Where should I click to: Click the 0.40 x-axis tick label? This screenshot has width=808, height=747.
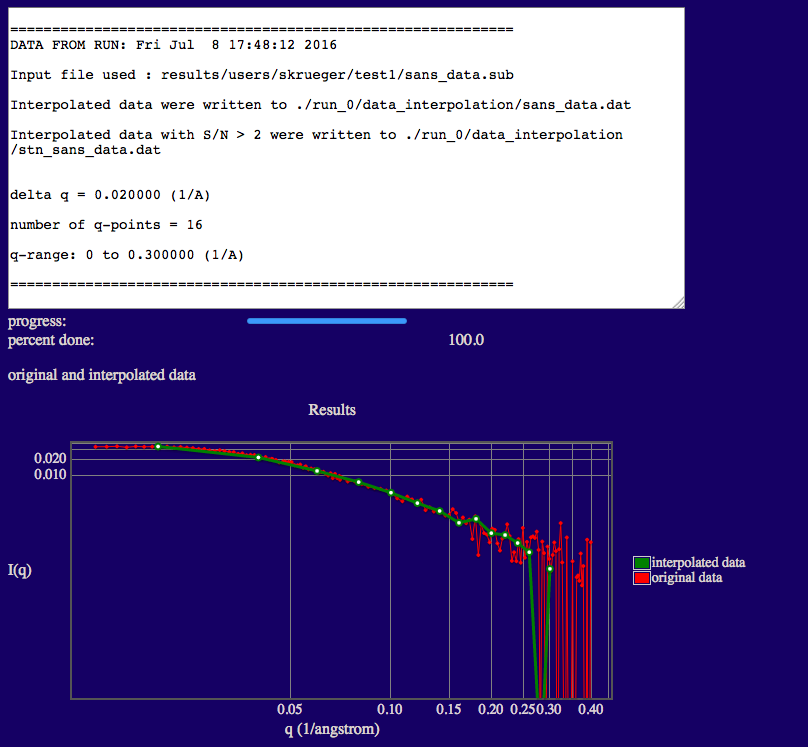(591, 709)
